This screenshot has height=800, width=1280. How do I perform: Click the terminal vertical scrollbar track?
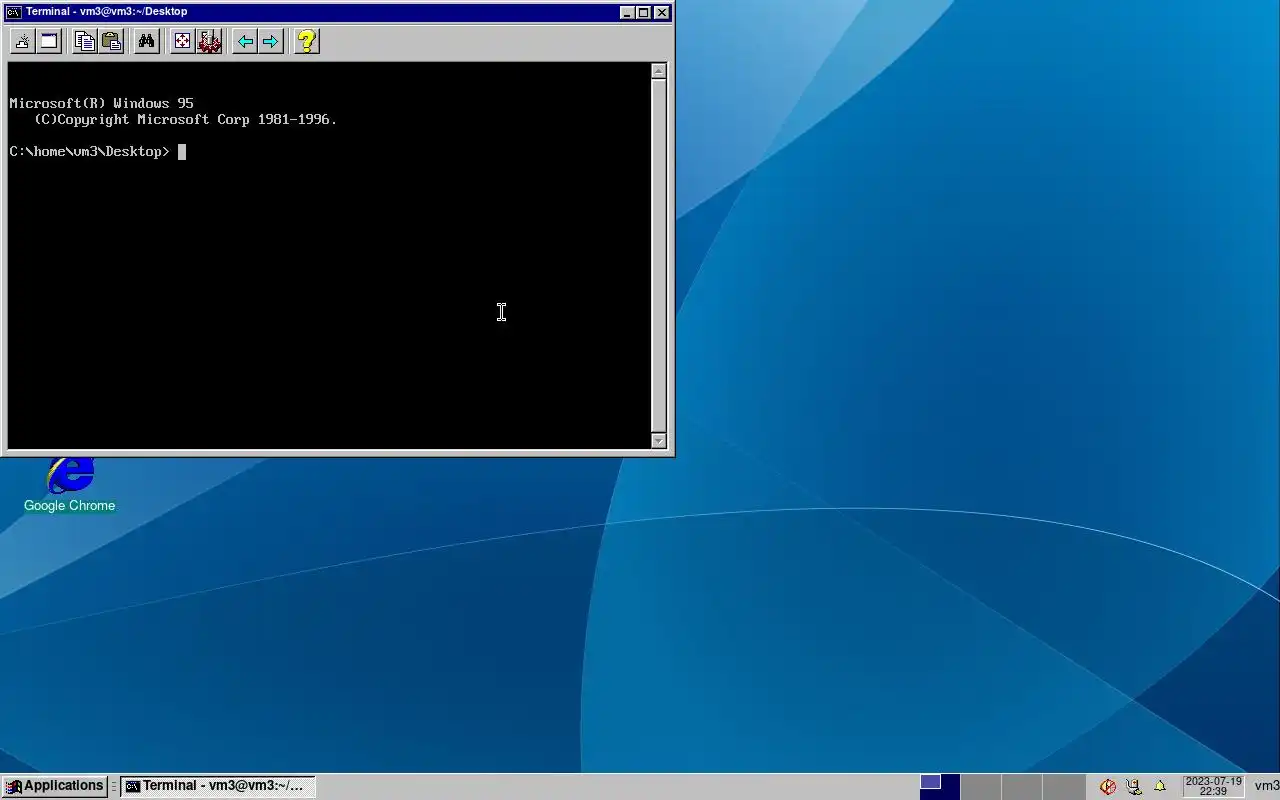(658, 256)
